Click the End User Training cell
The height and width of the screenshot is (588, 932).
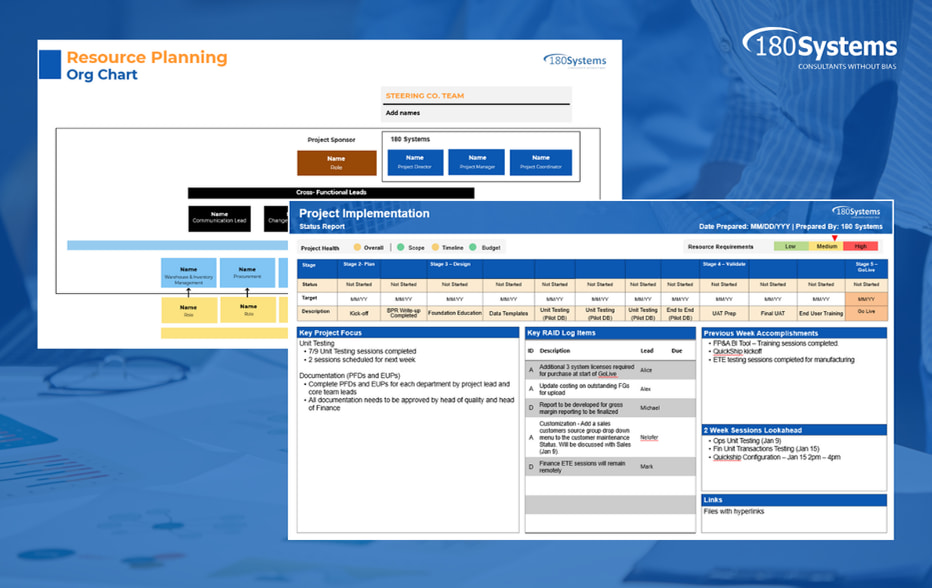click(821, 313)
